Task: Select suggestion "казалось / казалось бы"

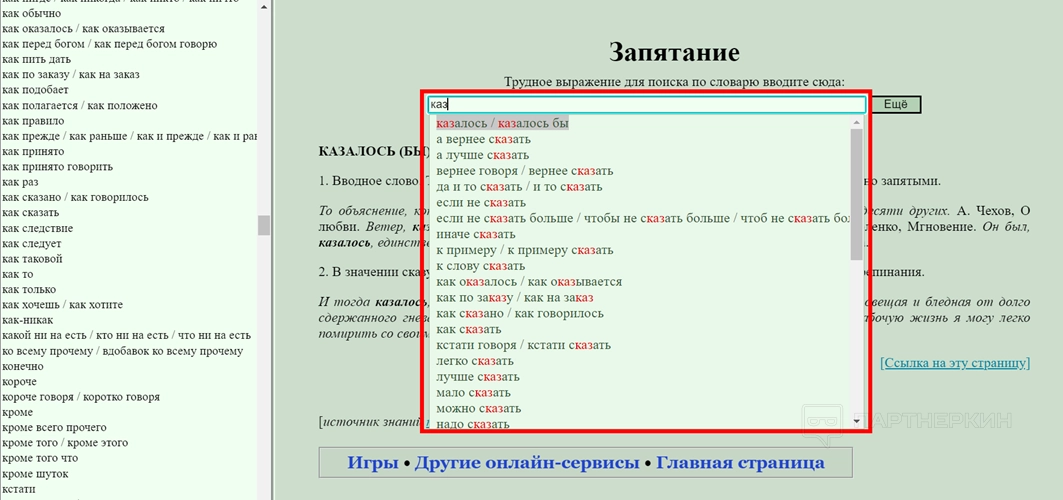Action: coord(502,123)
